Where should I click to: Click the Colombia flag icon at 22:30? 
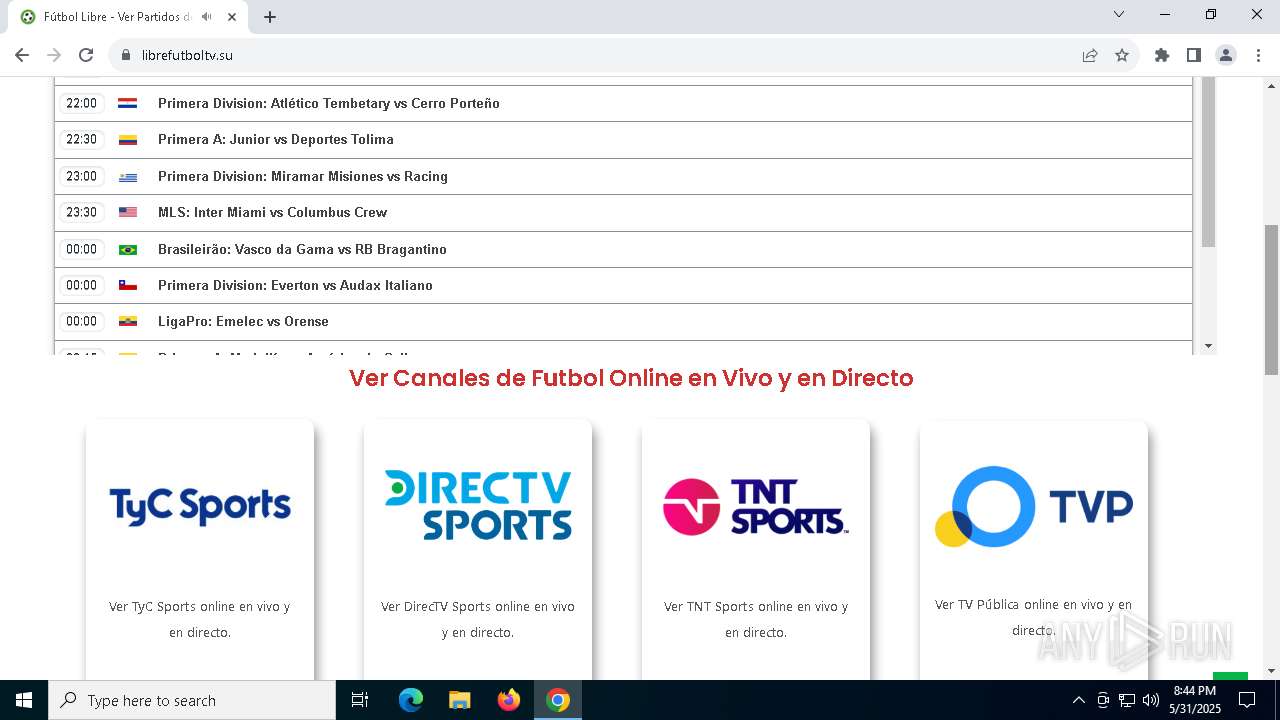(x=128, y=140)
